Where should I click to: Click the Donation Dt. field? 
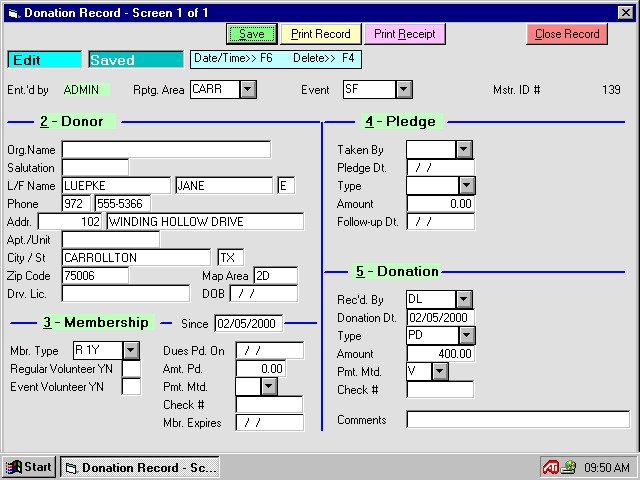[x=441, y=318]
